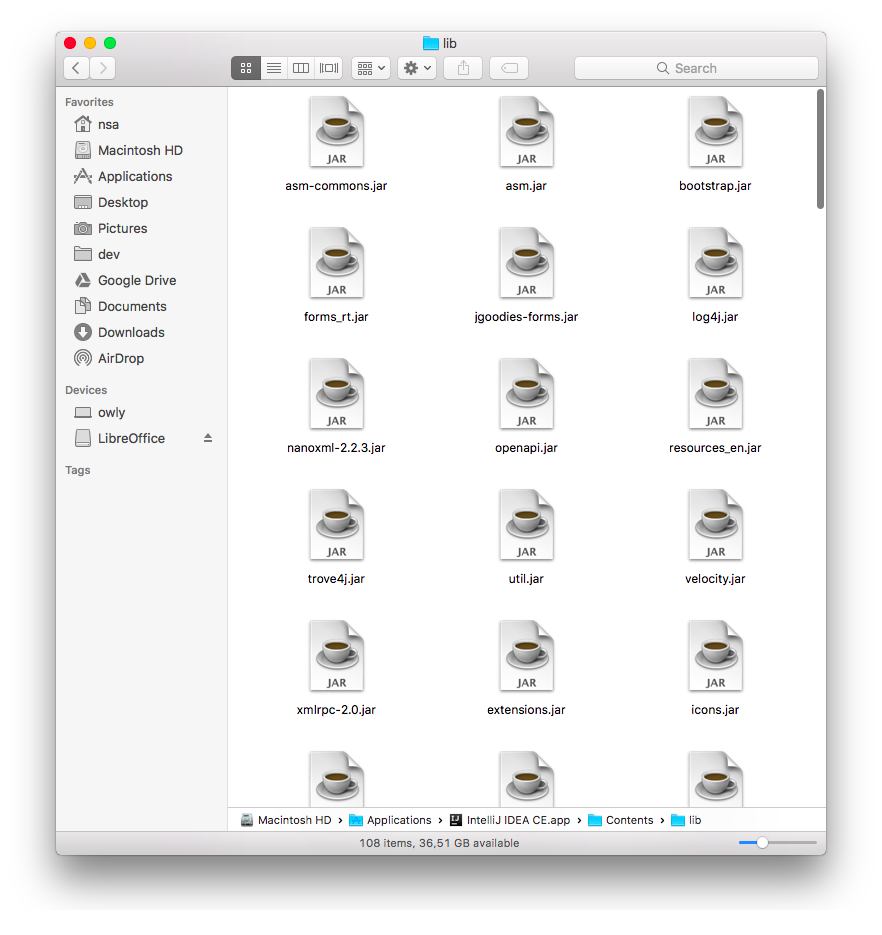The height and width of the screenshot is (935, 882).
Task: Open the item arrangement dropdown
Action: click(371, 68)
